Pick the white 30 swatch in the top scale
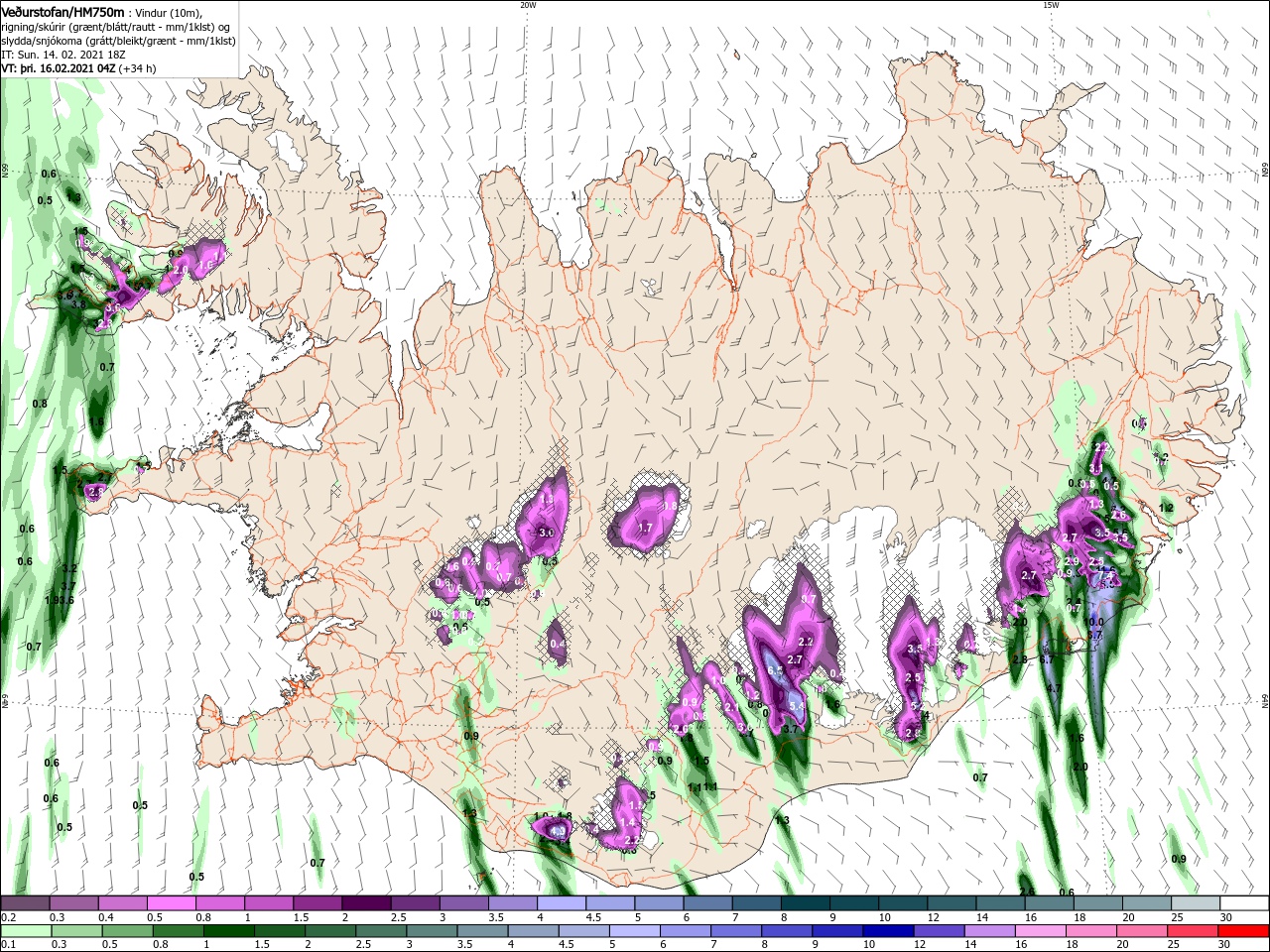Screen dimensions: 1270x952 1244,903
